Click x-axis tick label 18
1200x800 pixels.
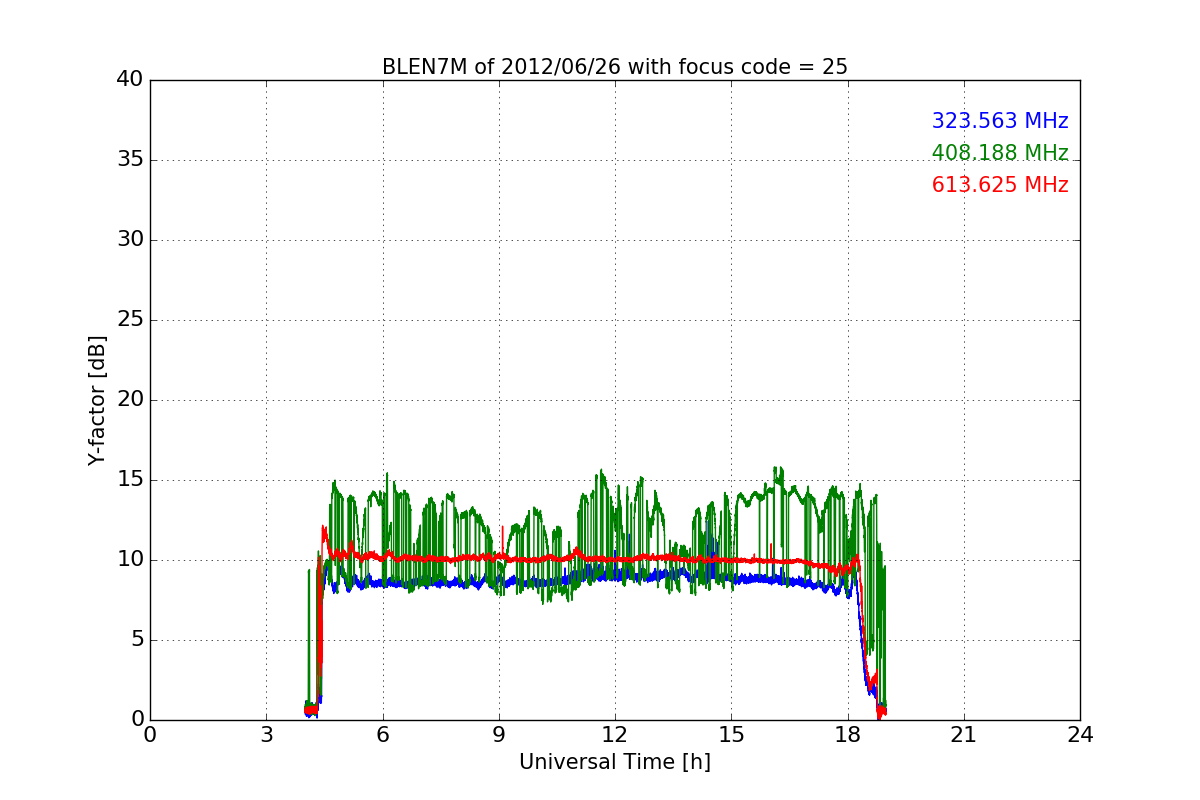[x=847, y=734]
